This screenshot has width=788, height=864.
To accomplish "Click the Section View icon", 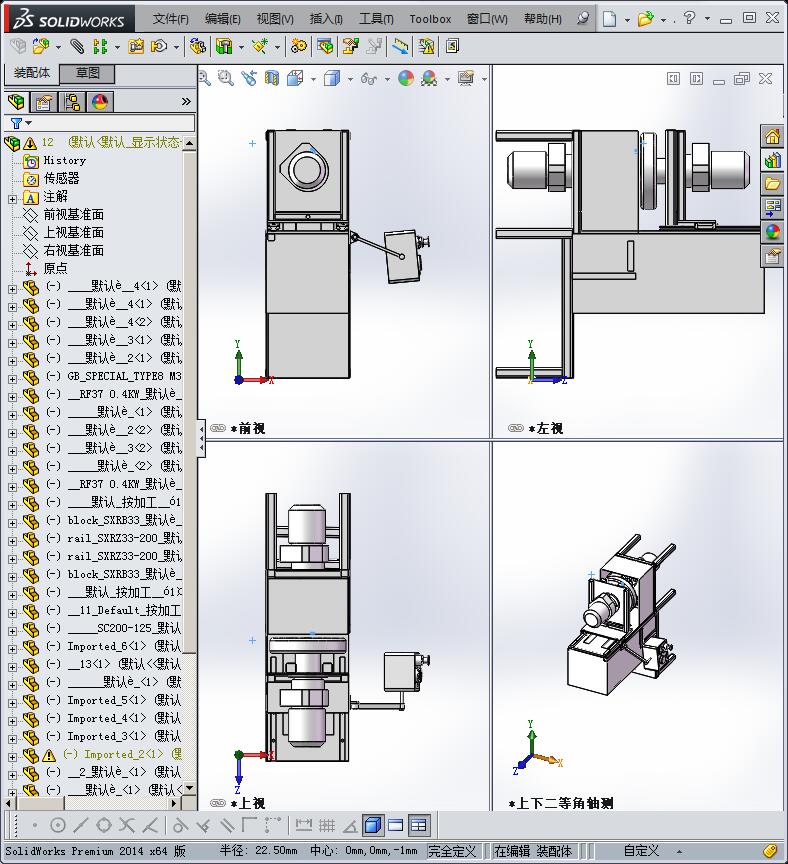I will (272, 78).
